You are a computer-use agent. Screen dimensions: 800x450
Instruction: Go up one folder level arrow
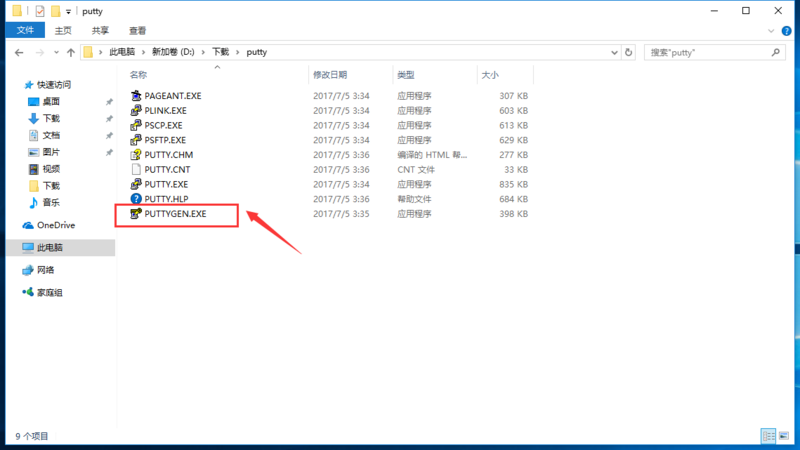click(71, 52)
